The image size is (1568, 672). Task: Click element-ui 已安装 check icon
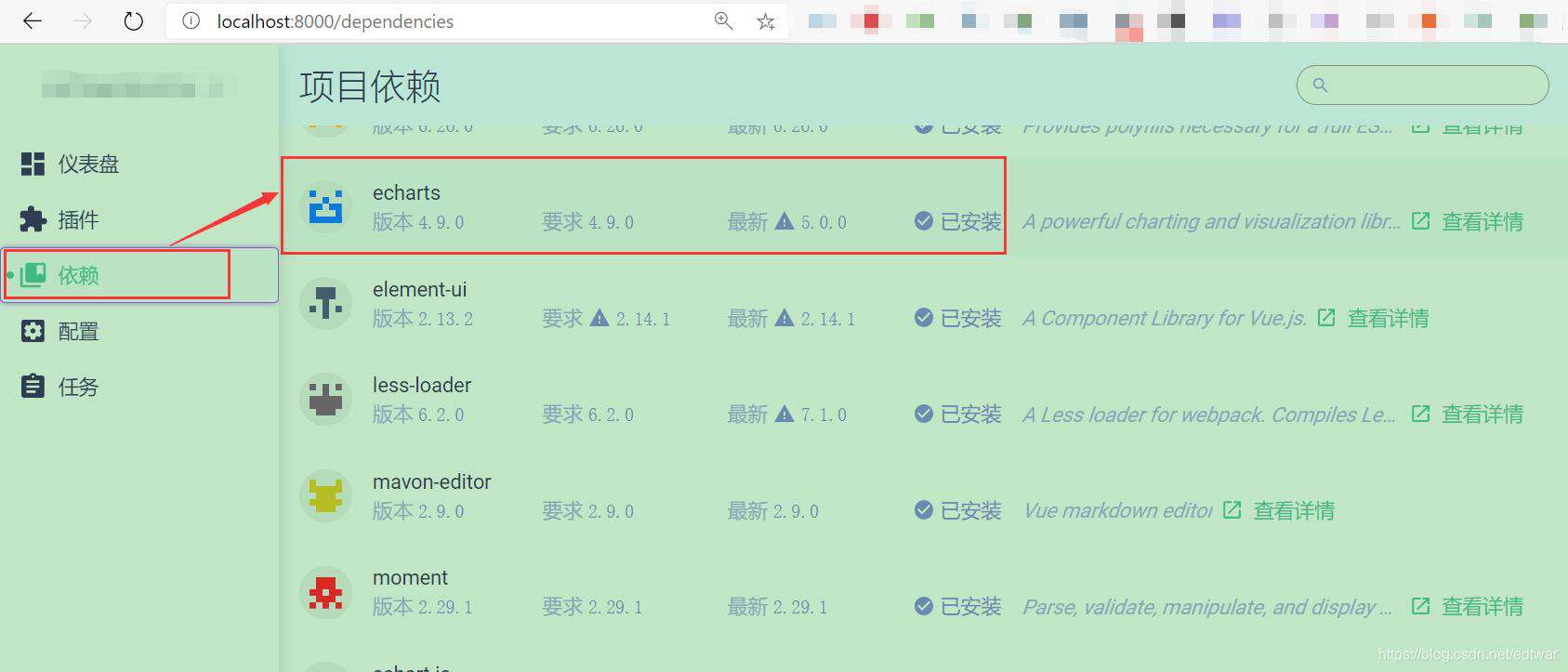(924, 318)
